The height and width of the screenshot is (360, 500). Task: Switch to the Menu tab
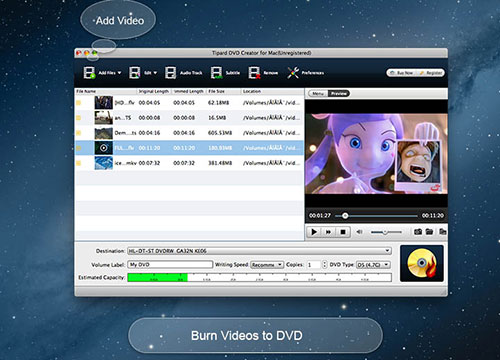point(318,93)
